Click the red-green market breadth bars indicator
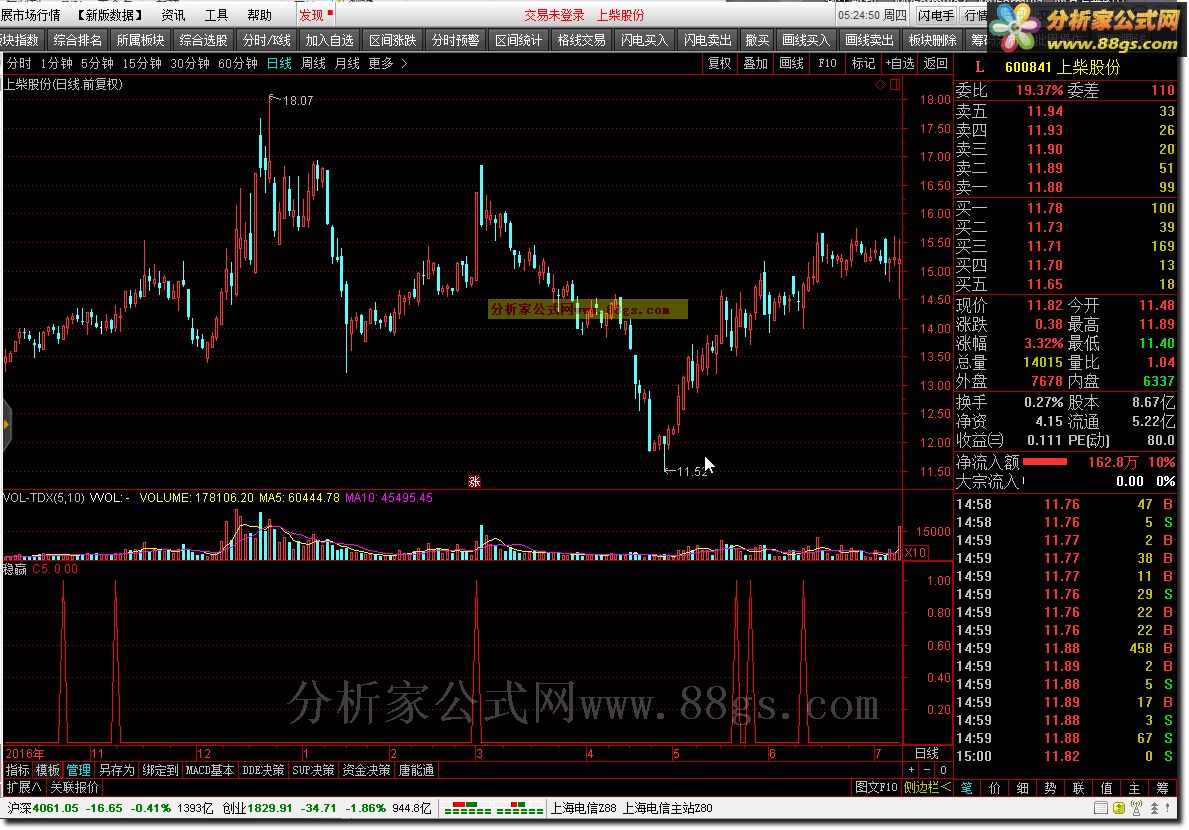 [x=494, y=809]
